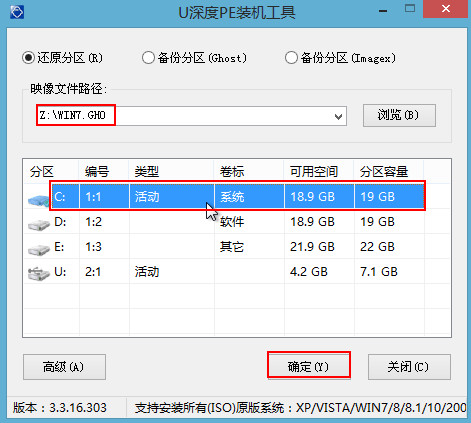This screenshot has width=471, height=423.
Task: Click the 浏览 (B) browse button
Action: [399, 115]
